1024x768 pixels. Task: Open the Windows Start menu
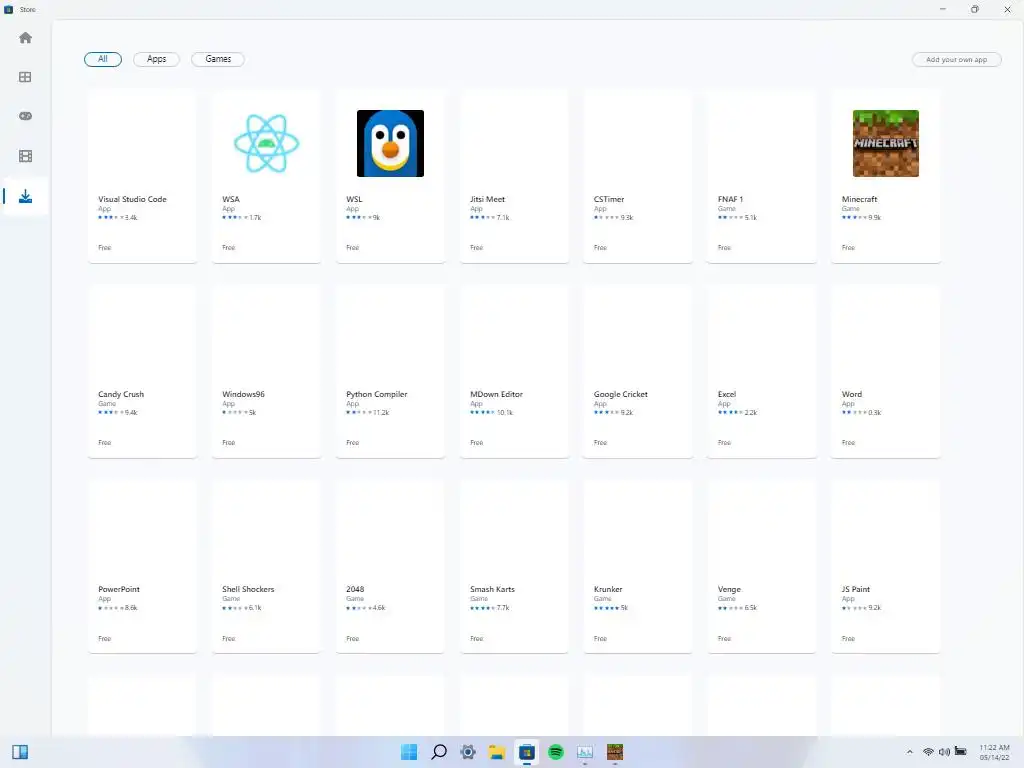coord(409,752)
